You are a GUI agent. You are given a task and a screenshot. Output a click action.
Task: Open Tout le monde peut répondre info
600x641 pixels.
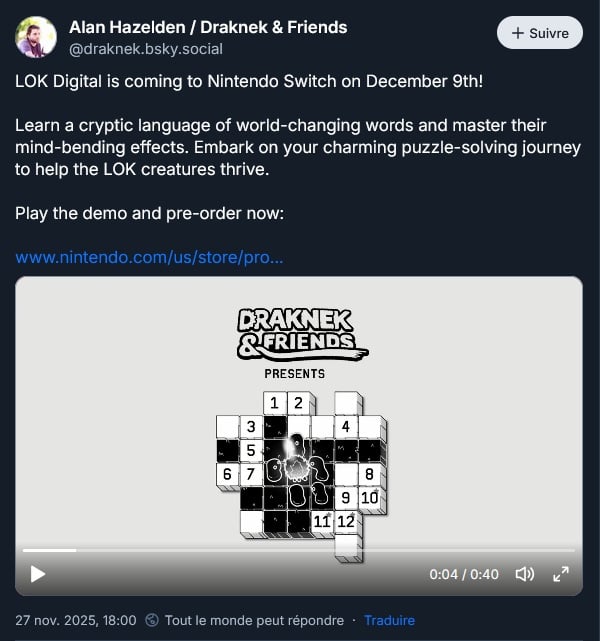click(x=254, y=620)
